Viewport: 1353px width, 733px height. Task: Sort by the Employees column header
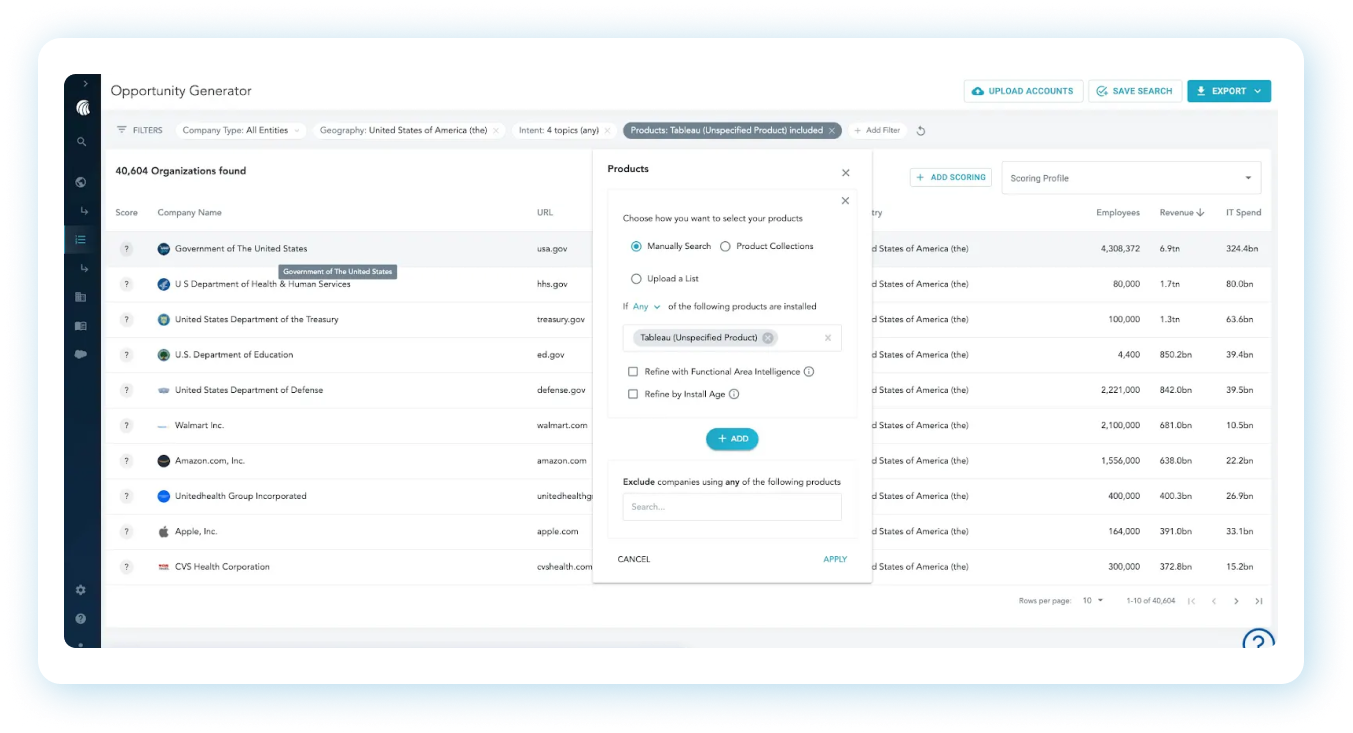click(1117, 213)
